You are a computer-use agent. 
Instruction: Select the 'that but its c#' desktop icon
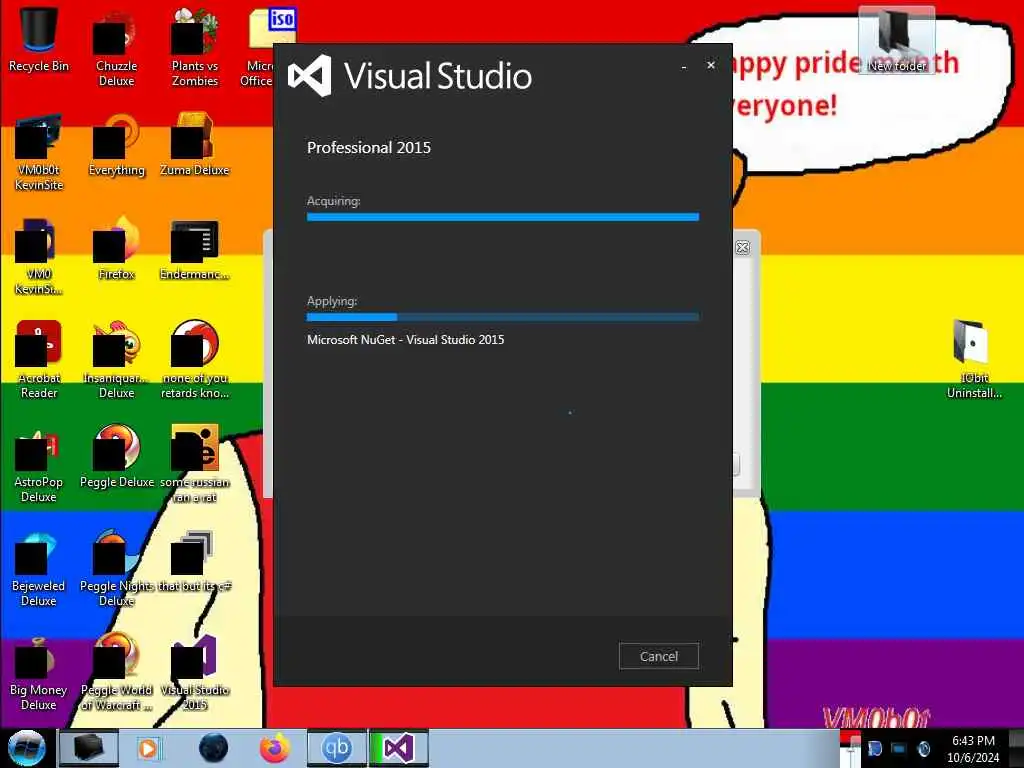tap(195, 562)
